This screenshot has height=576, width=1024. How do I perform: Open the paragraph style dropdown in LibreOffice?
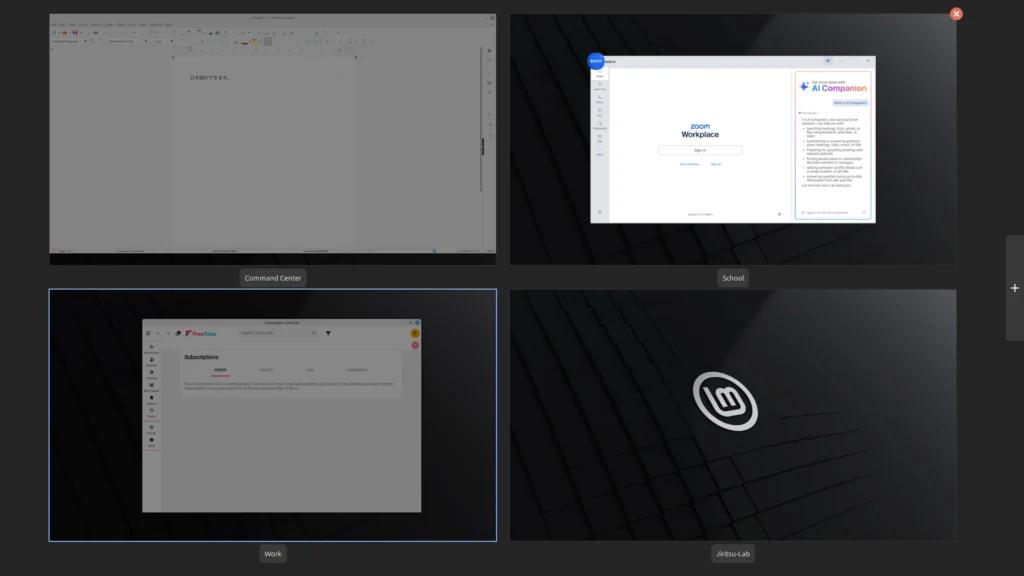tap(85, 41)
